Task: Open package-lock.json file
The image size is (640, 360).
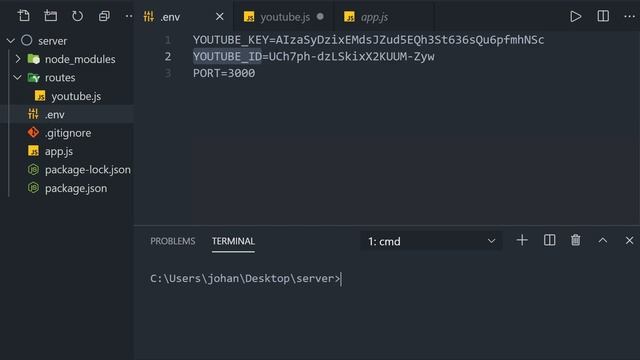Action: [x=88, y=170]
